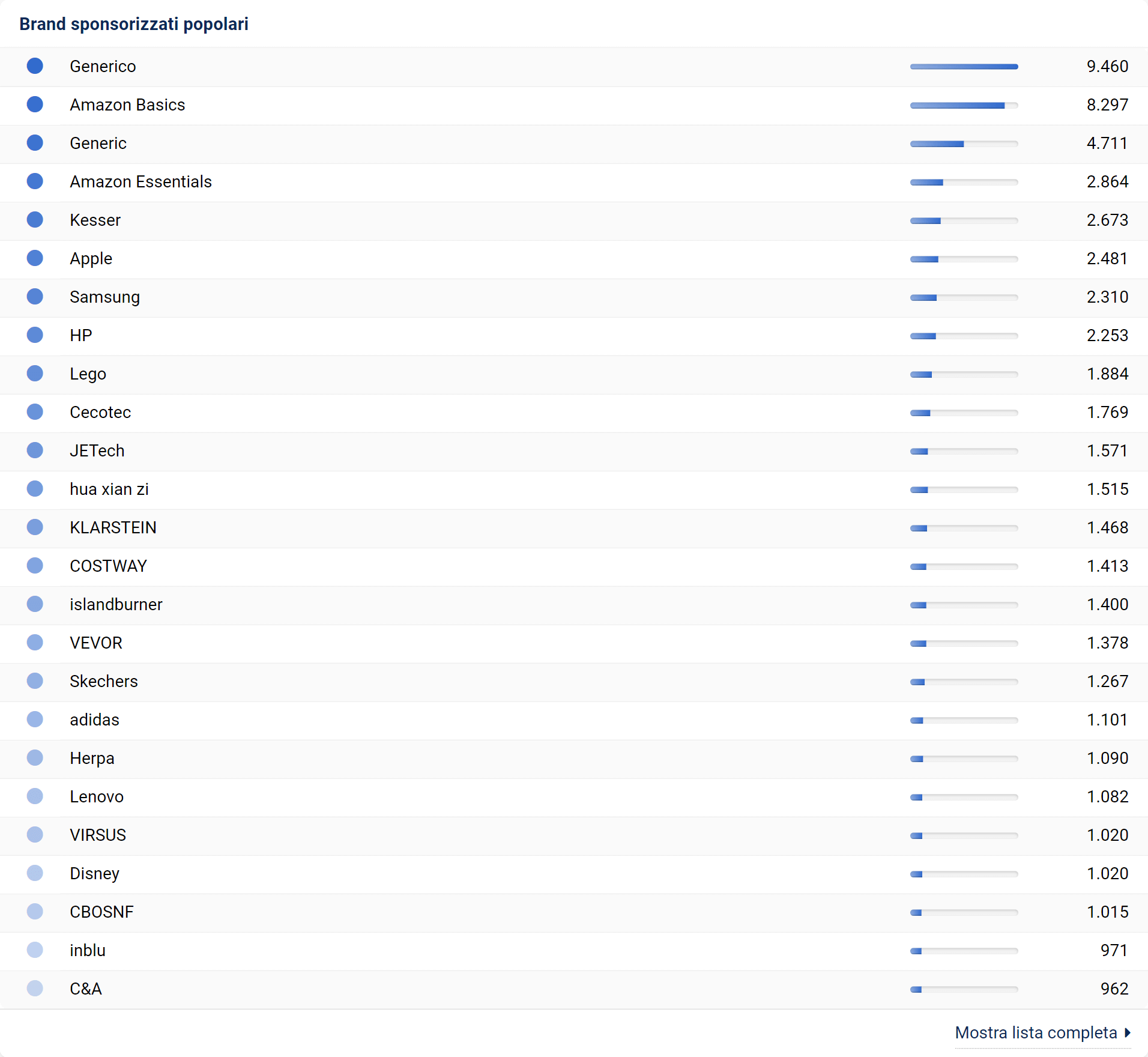This screenshot has height=1057, width=1148.
Task: Click the 'Kesser' brand name
Action: 95,220
